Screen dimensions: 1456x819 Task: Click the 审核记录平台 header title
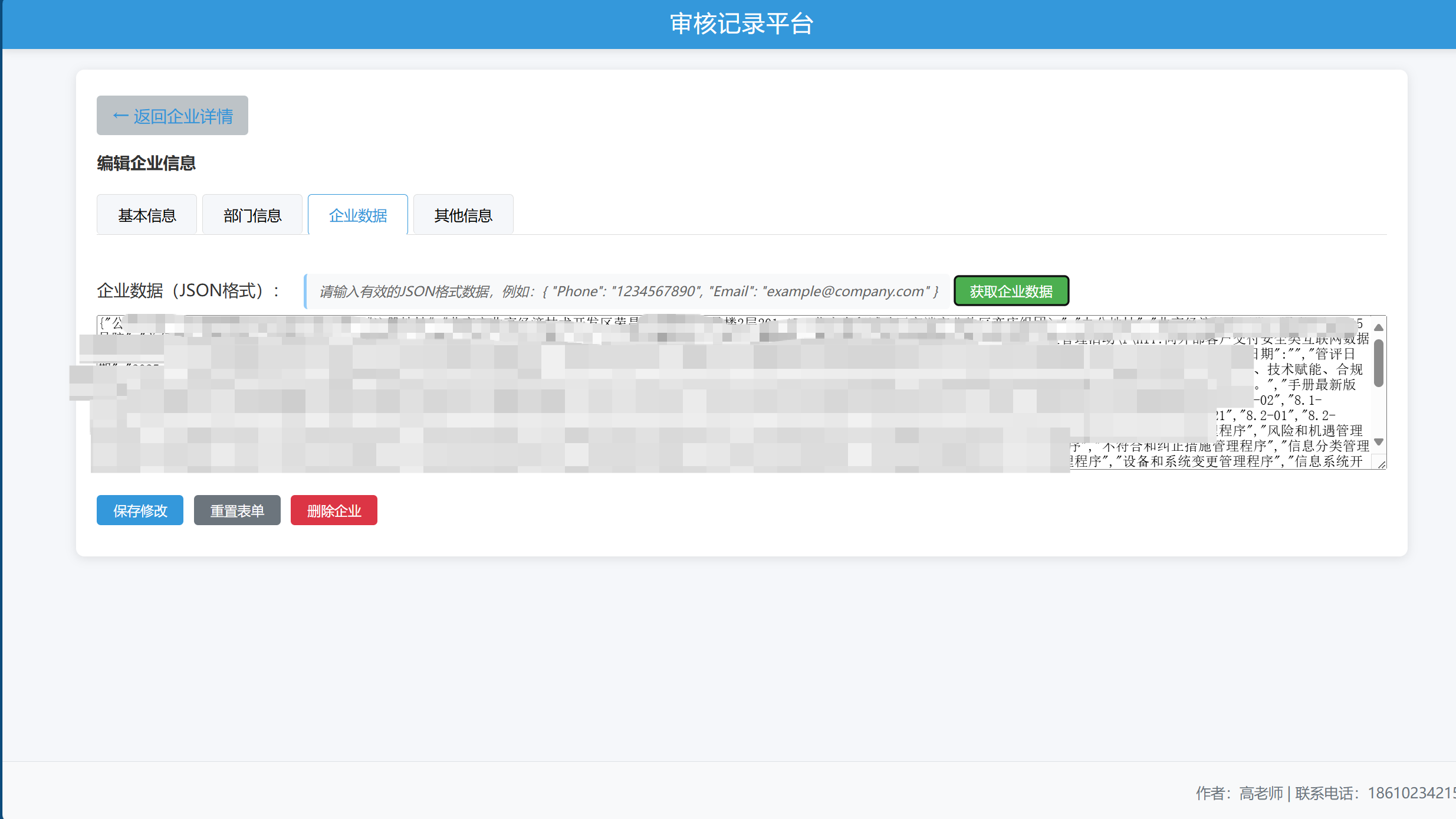[741, 24]
